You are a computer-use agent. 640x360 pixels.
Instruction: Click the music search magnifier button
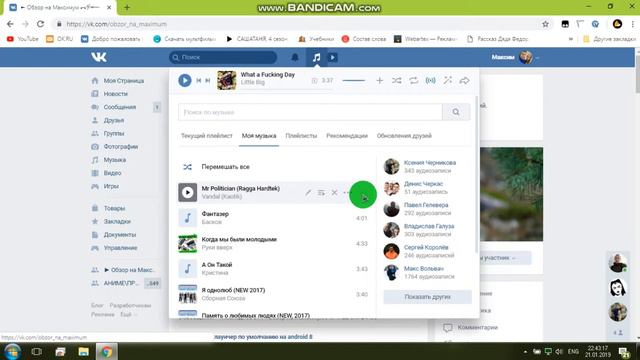click(x=456, y=112)
